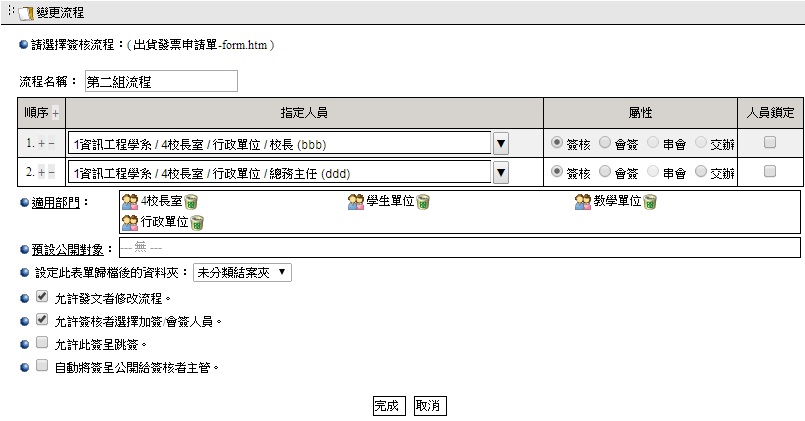Click the 取消 button
Screen dimensions: 805x421
[429, 406]
